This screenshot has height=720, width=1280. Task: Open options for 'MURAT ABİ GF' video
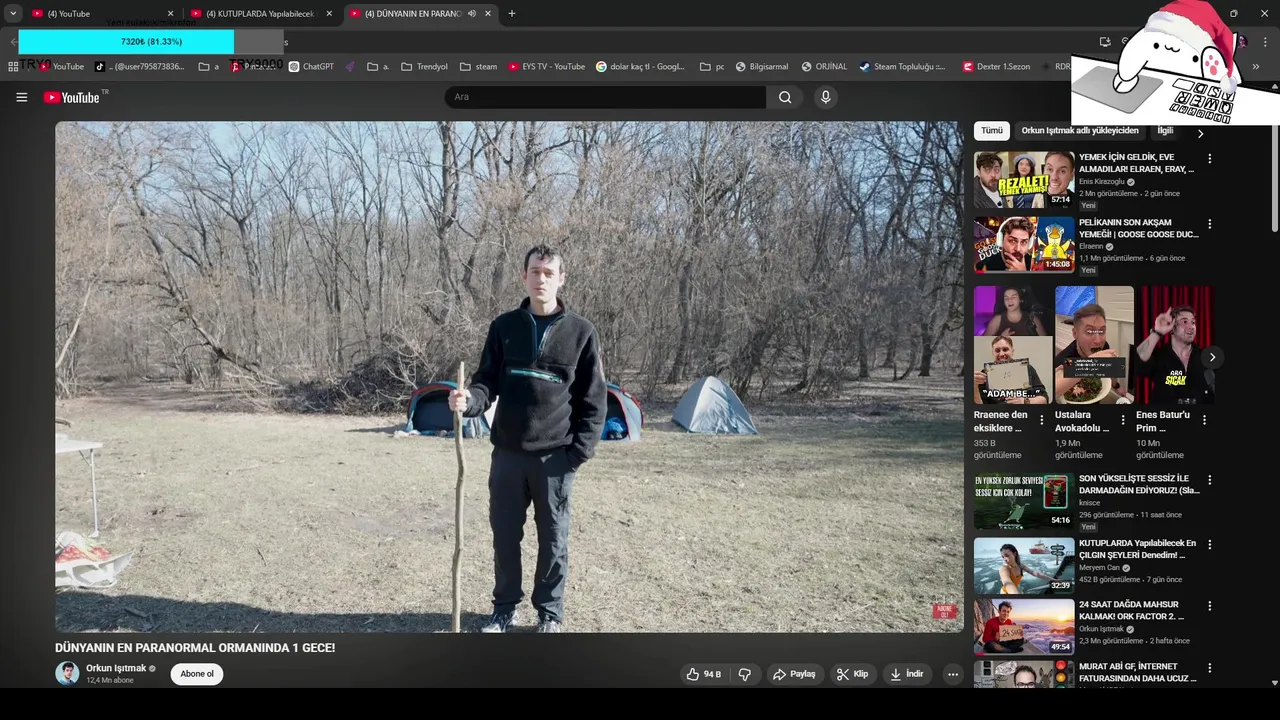pos(1209,668)
